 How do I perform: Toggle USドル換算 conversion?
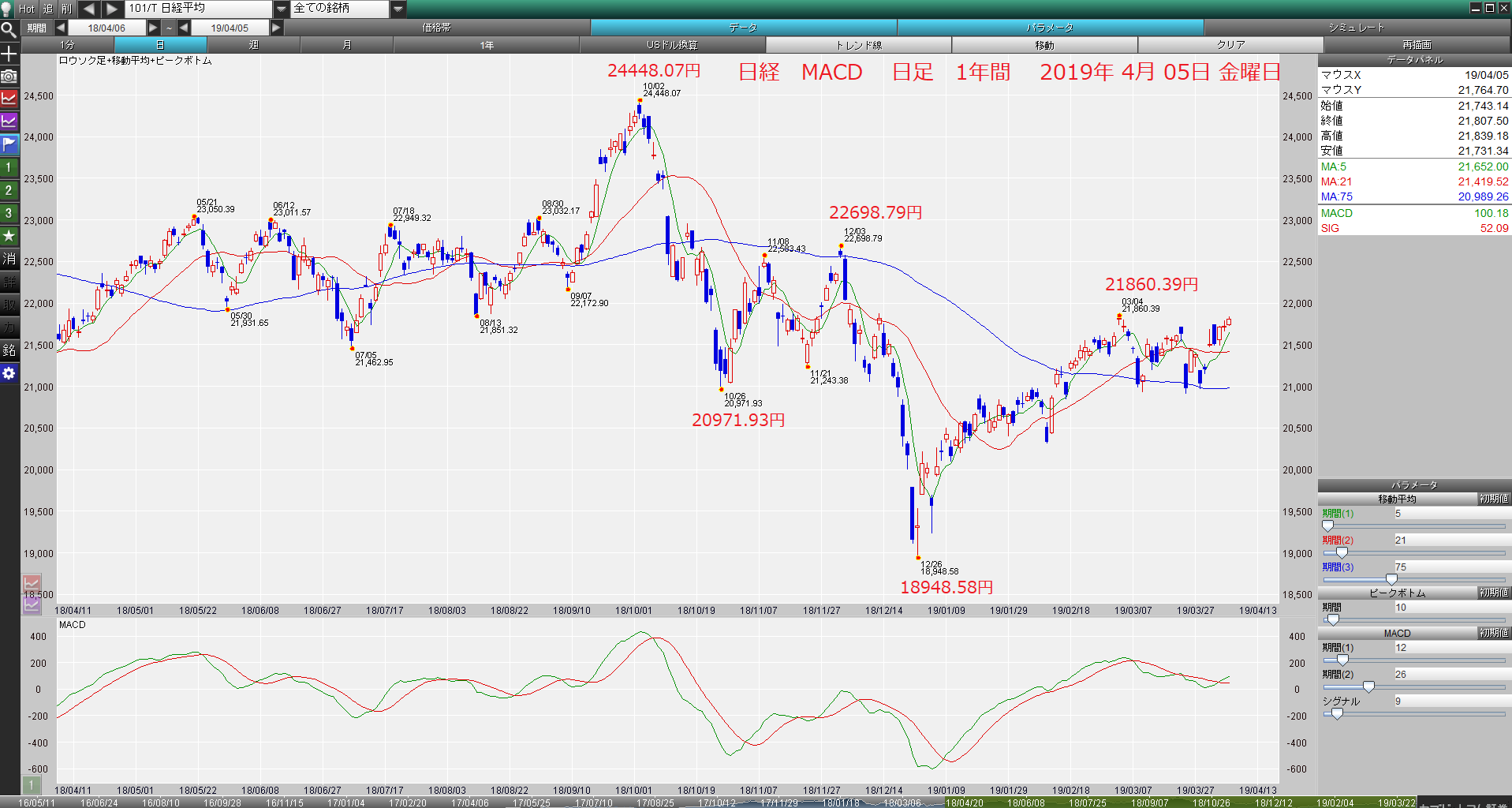point(673,45)
